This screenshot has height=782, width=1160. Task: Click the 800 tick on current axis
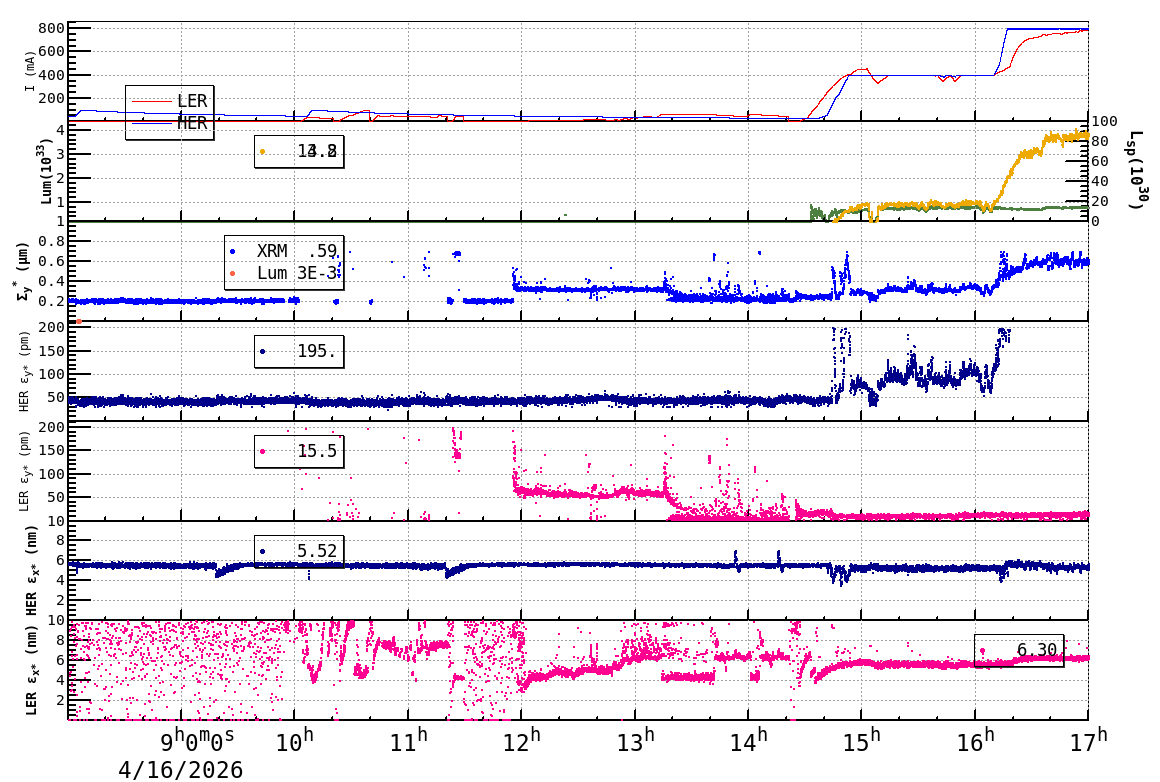(x=51, y=28)
